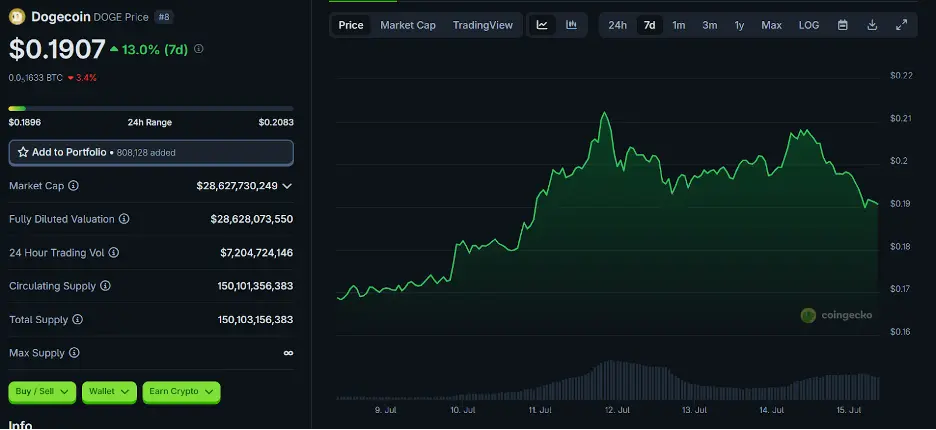Switch to the Market Cap tab
This screenshot has width=936, height=430.
click(408, 25)
